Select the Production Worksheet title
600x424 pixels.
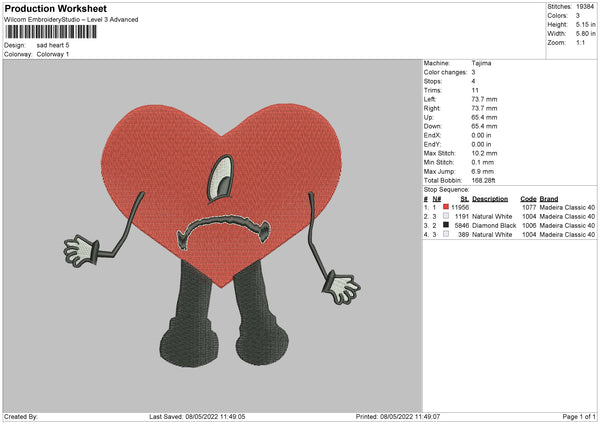pyautogui.click(x=55, y=8)
